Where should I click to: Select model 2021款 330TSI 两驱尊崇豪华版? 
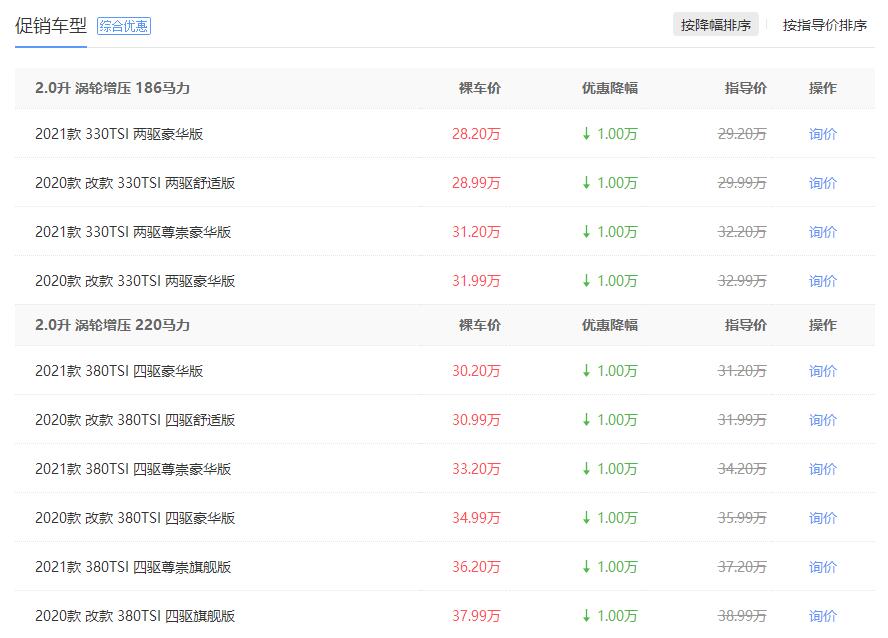coord(133,232)
